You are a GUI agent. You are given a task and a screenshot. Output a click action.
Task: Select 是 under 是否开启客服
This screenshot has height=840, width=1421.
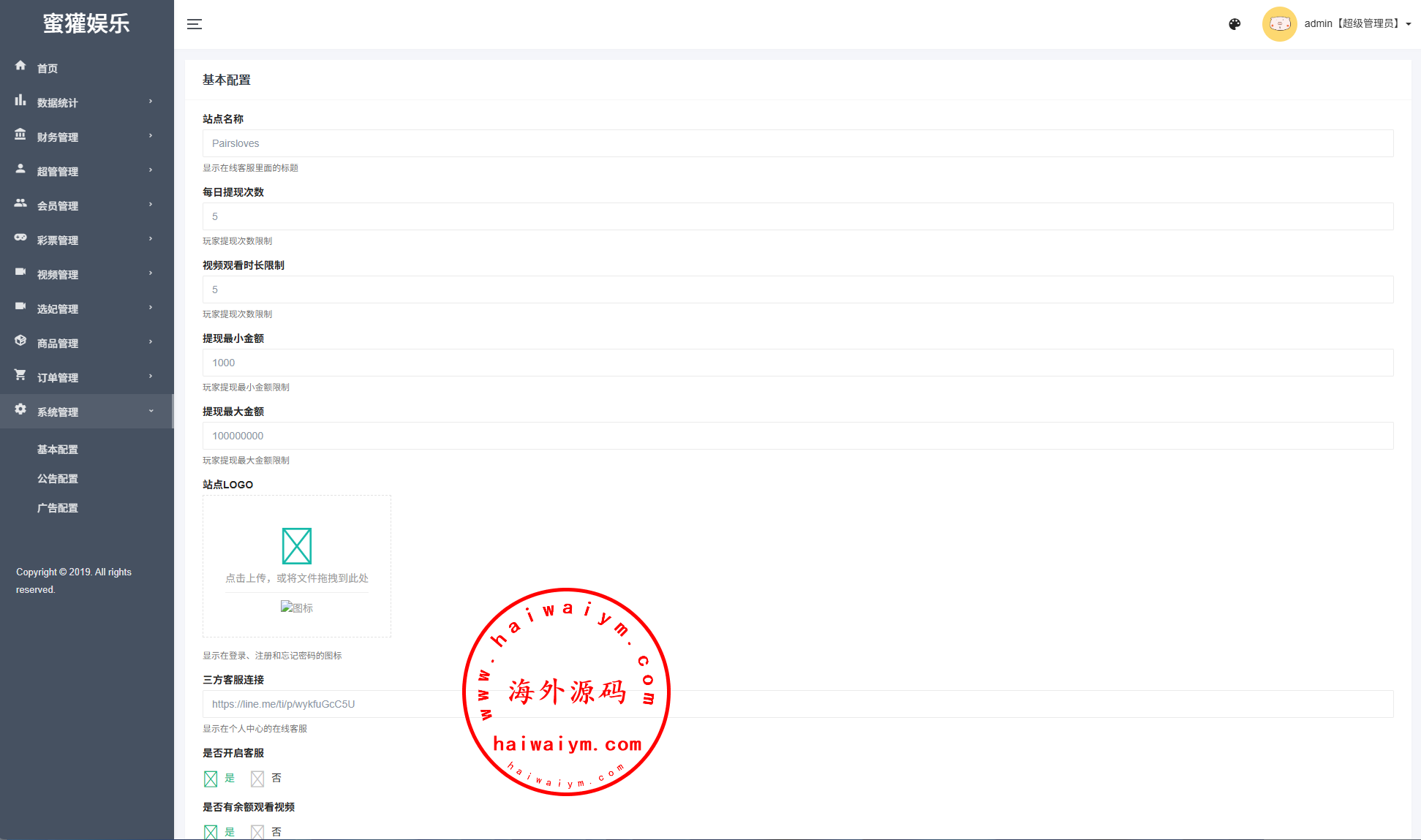(x=211, y=779)
